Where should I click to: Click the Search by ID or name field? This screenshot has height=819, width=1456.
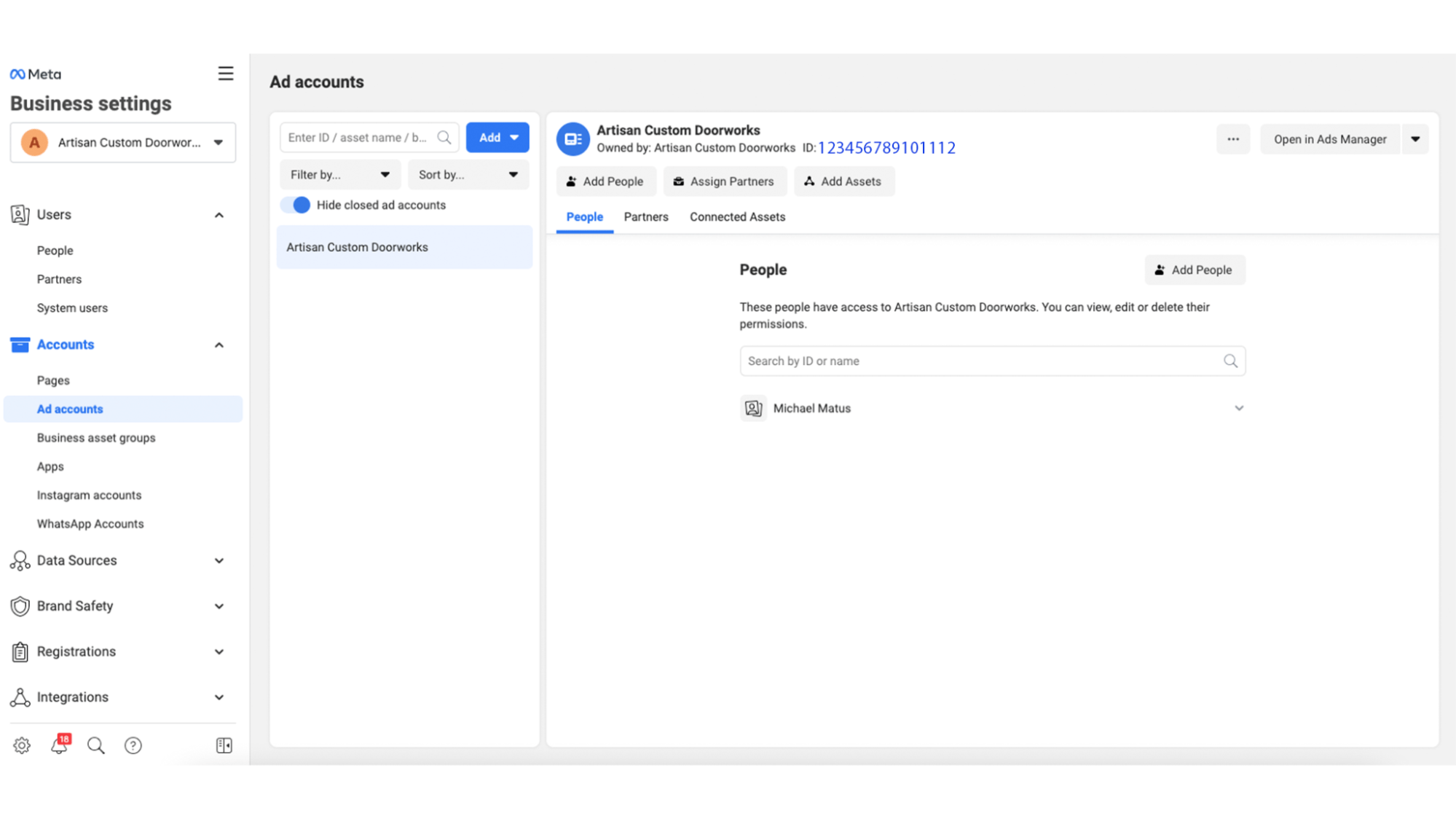(x=992, y=361)
